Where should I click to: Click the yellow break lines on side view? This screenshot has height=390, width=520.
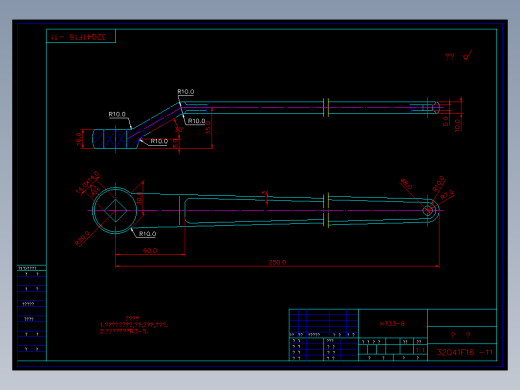pyautogui.click(x=326, y=107)
